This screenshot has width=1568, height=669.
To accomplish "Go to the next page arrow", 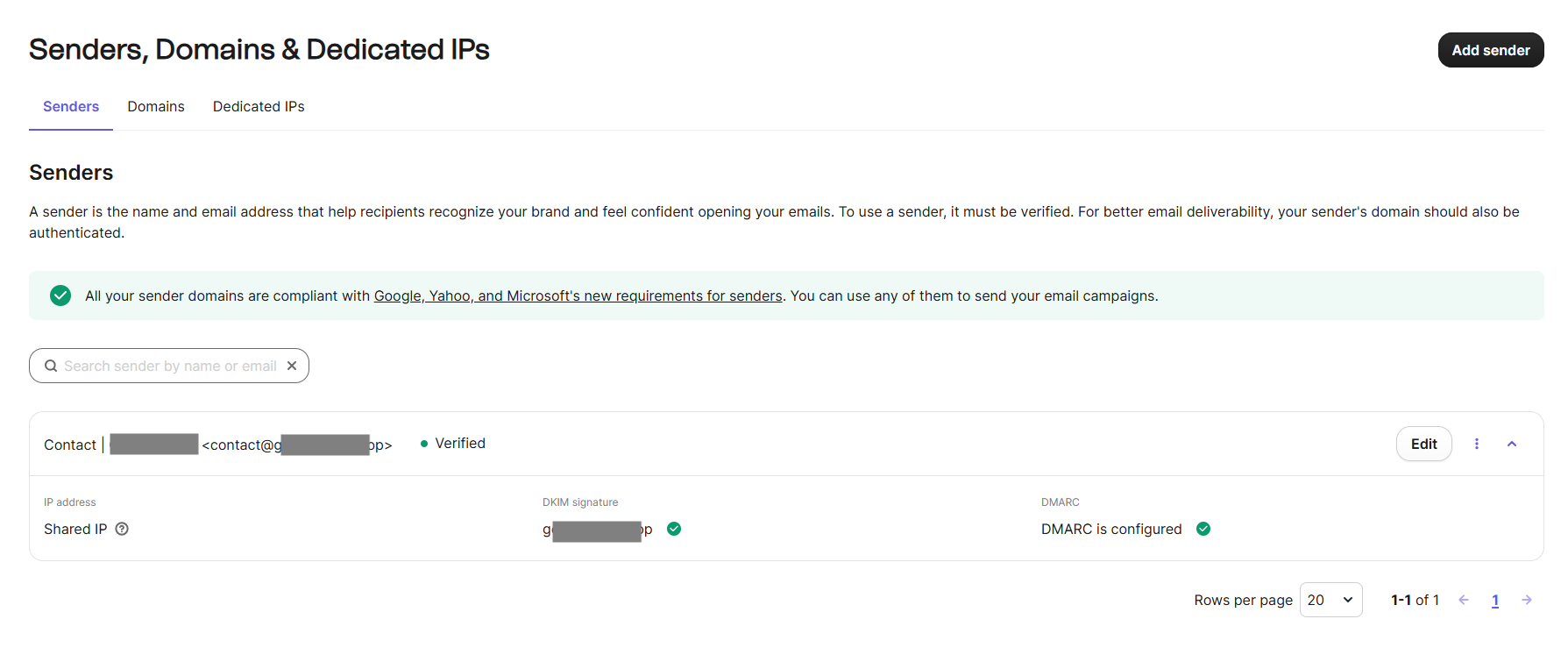I will [x=1527, y=600].
